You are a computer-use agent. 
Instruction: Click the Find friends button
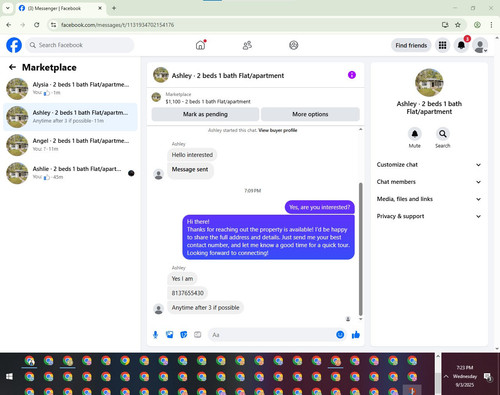[x=411, y=45]
